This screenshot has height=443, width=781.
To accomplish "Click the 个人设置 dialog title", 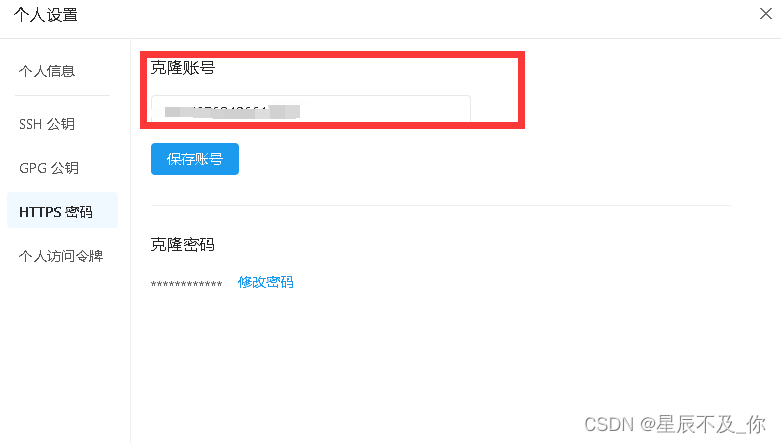I will [x=46, y=15].
